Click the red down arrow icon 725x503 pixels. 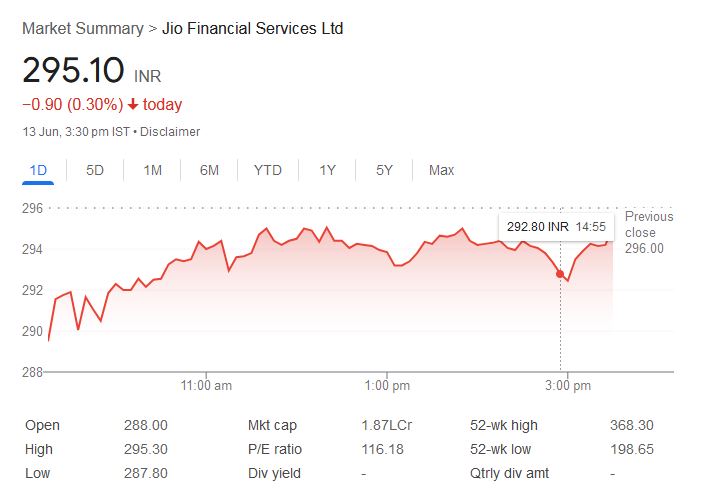click(133, 105)
